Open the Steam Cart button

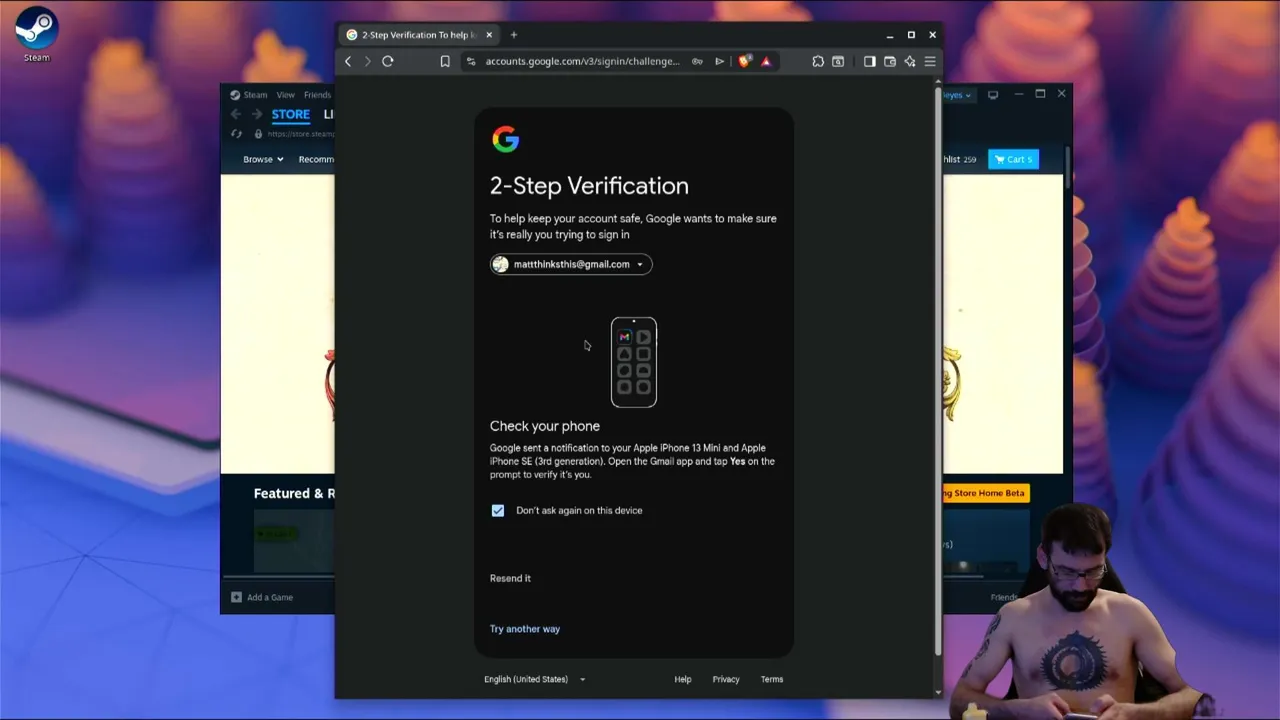click(x=1013, y=159)
